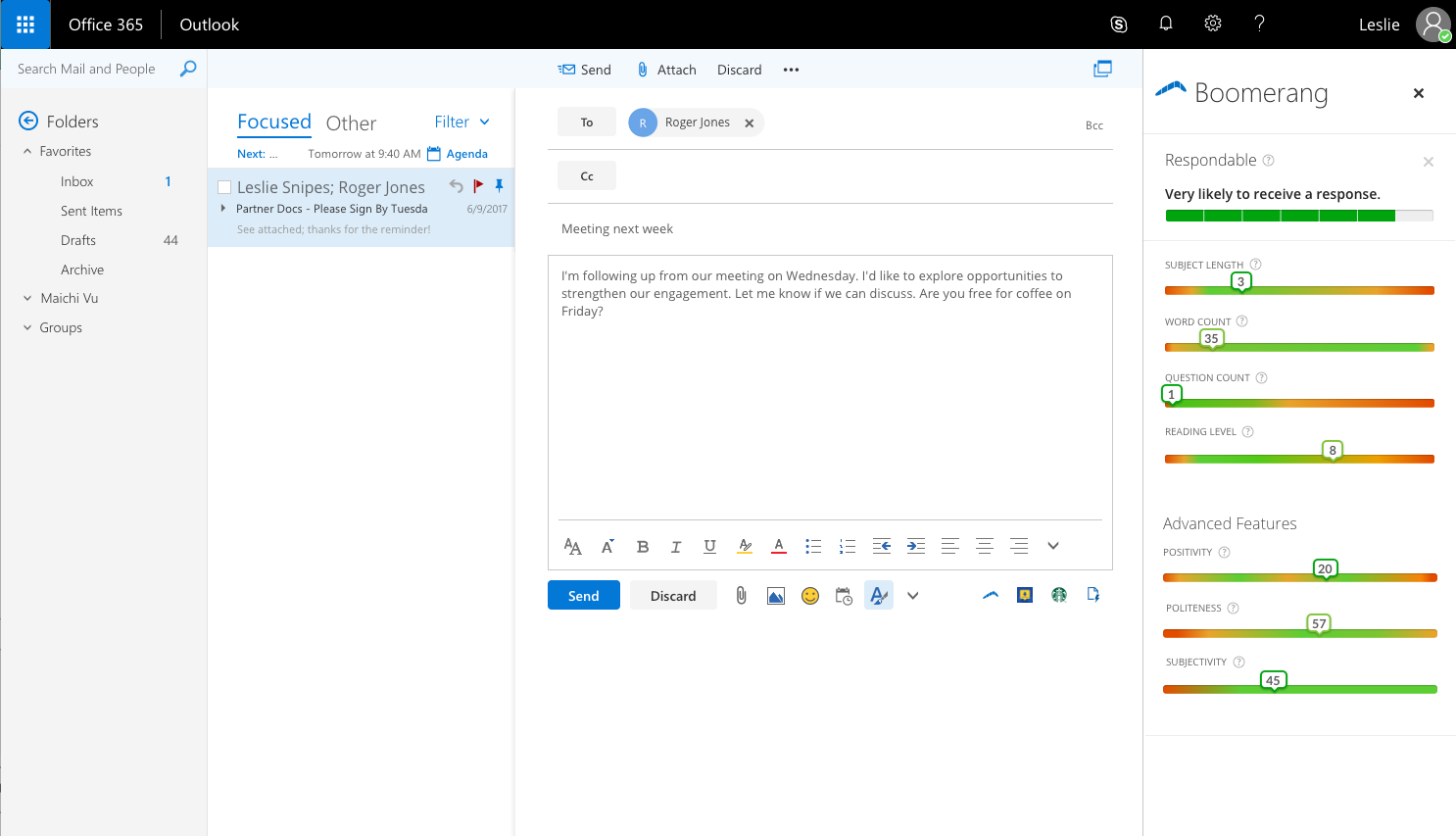Screen dimensions: 1456x836
Task: Open the calendar-with-clock icon in the bottom toolbar
Action: tap(844, 596)
